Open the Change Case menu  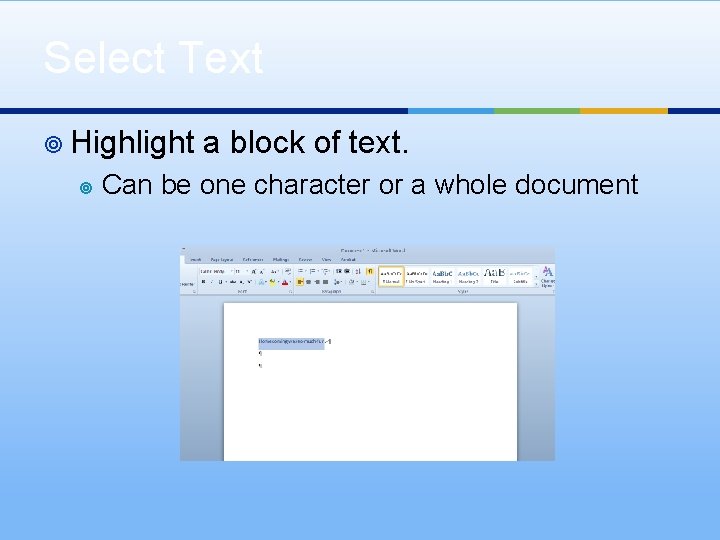point(274,271)
